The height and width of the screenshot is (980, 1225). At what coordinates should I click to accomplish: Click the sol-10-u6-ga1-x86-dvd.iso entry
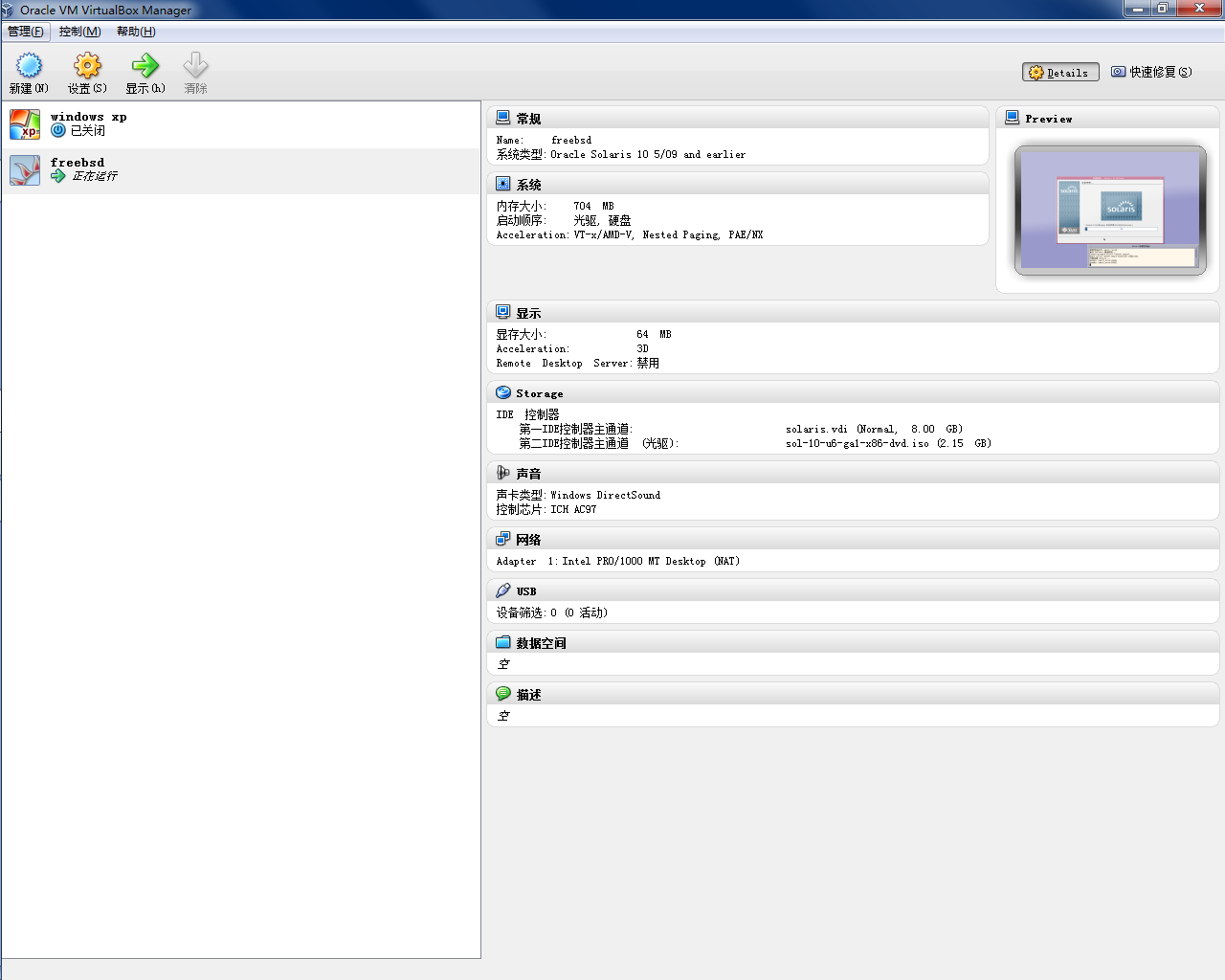coord(888,443)
